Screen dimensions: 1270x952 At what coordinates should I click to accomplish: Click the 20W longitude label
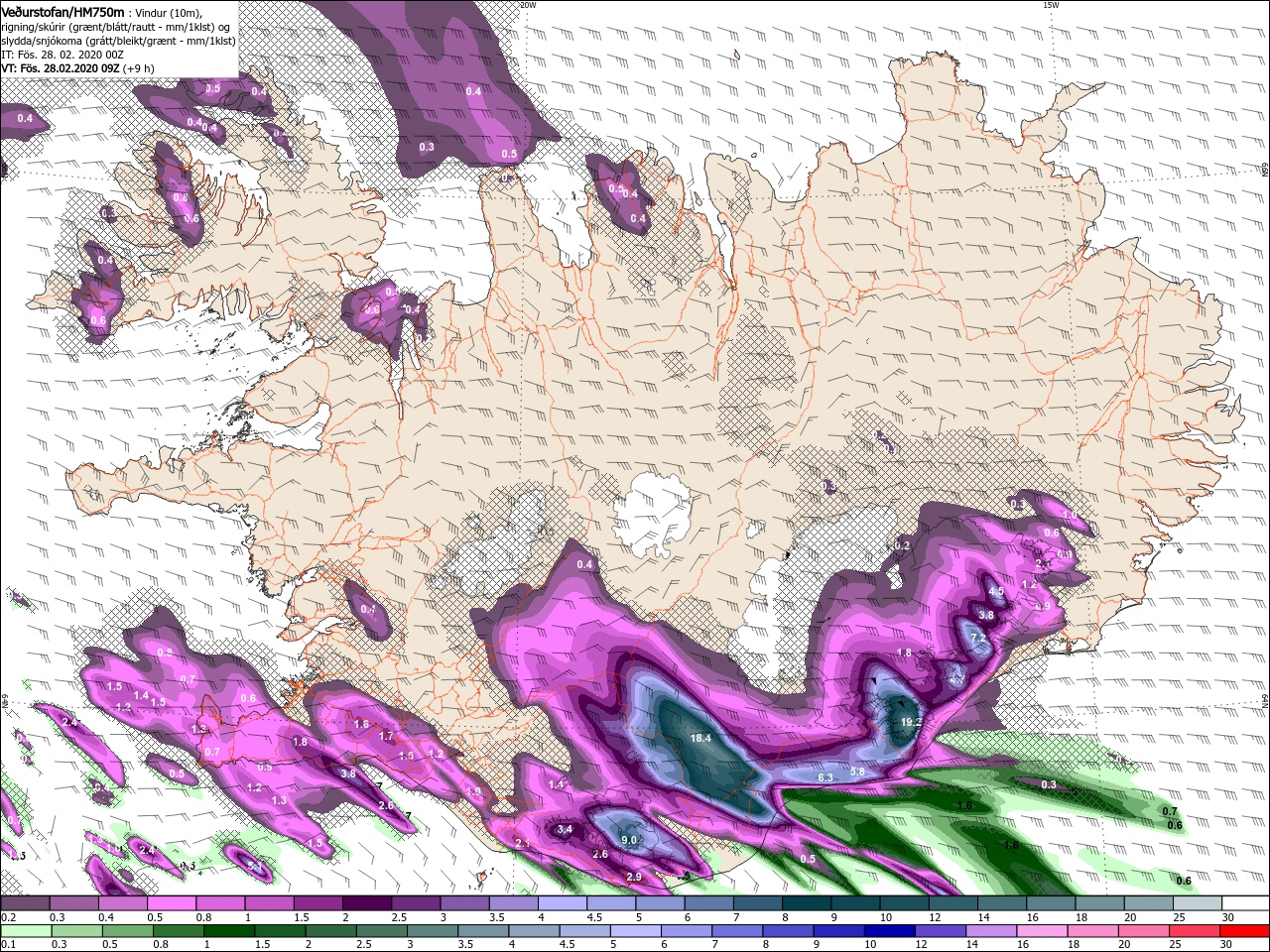(x=528, y=5)
